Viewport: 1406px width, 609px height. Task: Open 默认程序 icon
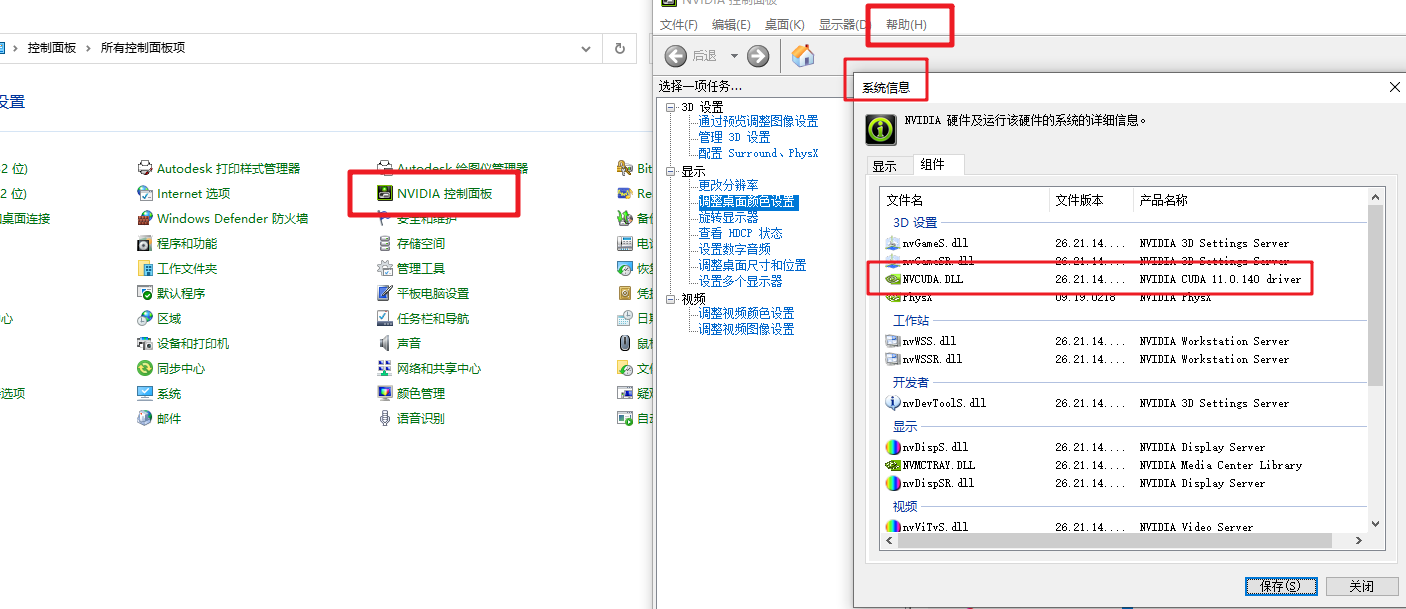click(145, 293)
